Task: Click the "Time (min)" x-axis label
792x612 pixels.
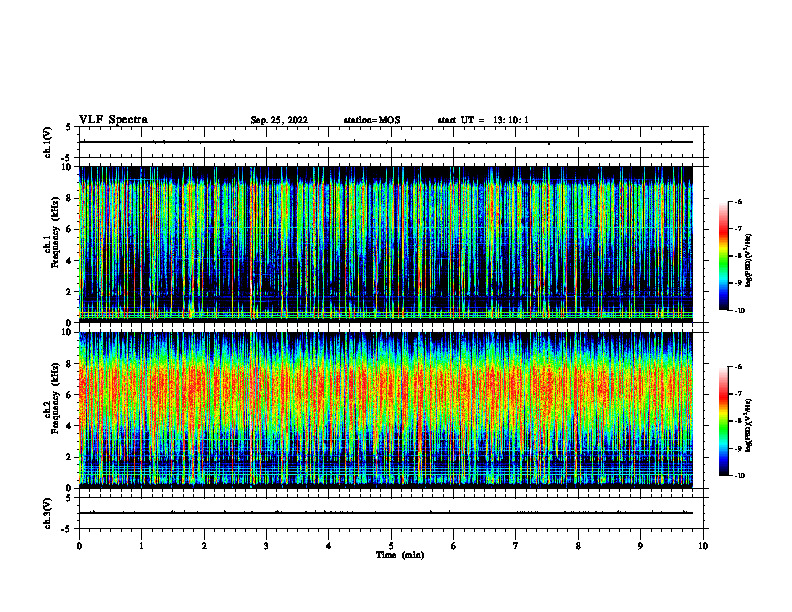Action: click(400, 555)
